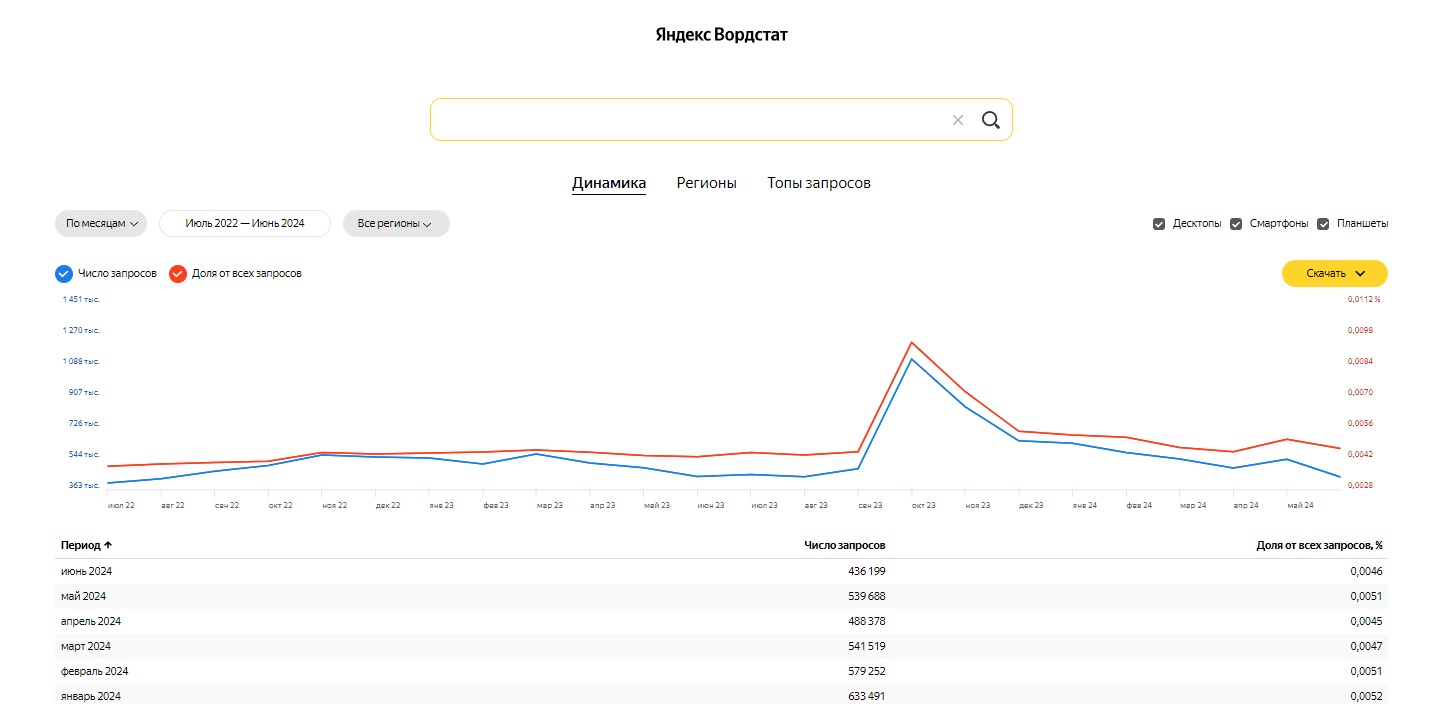Click the май 24 axis label
Viewport: 1456px width, 704px height.
coord(1300,506)
